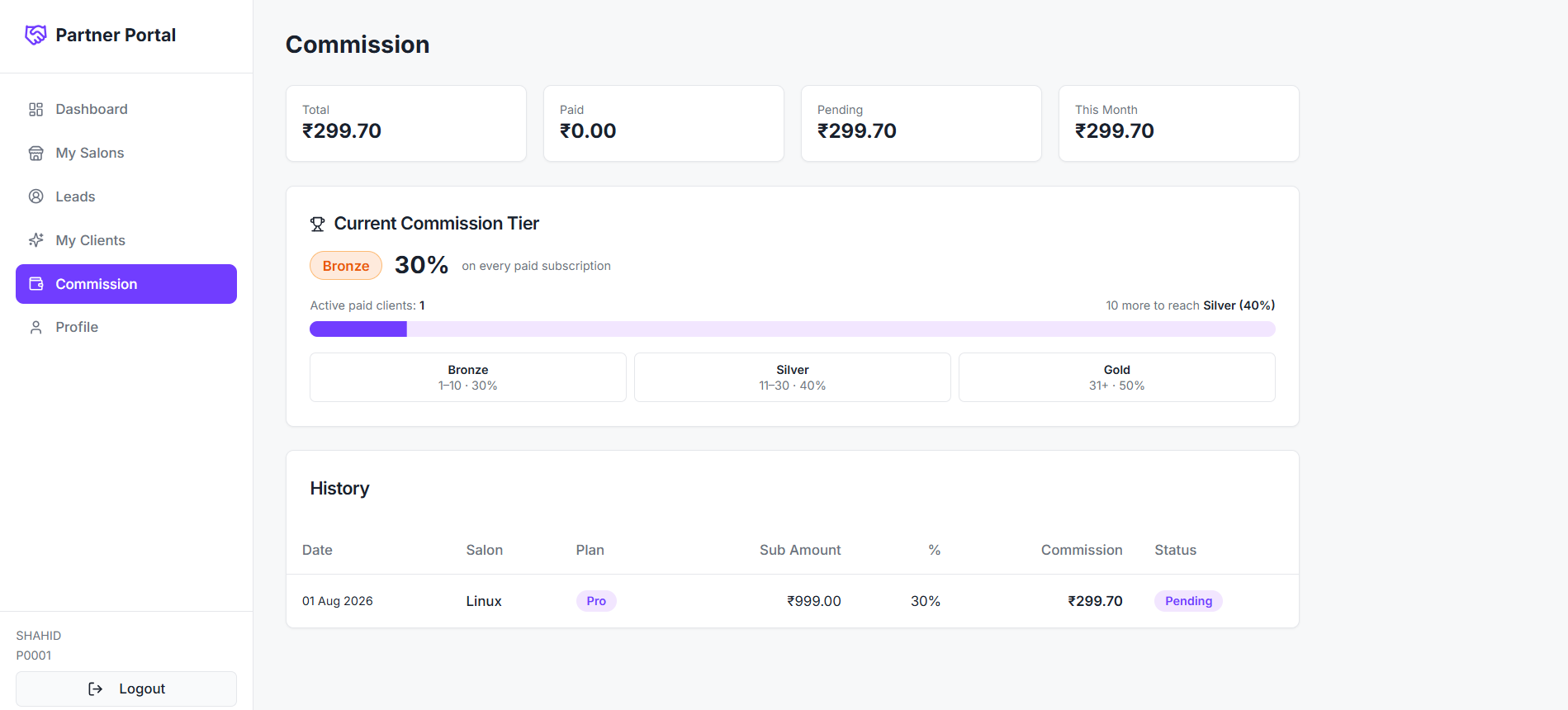1568x710 pixels.
Task: Open the Profile page
Action: point(126,327)
